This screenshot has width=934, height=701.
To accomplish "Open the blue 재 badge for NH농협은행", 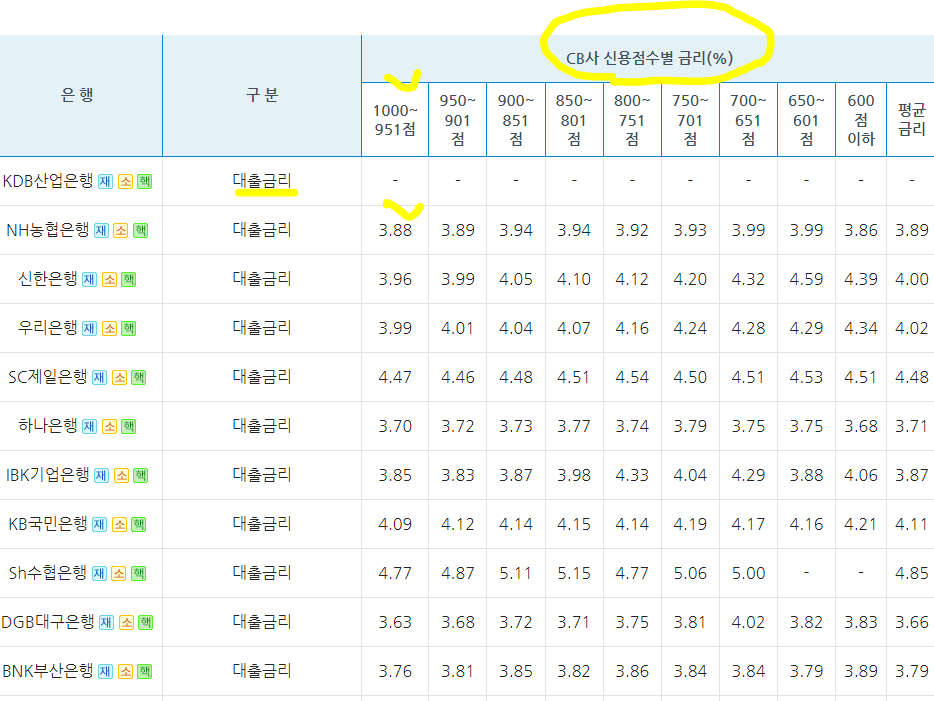I will pos(101,230).
